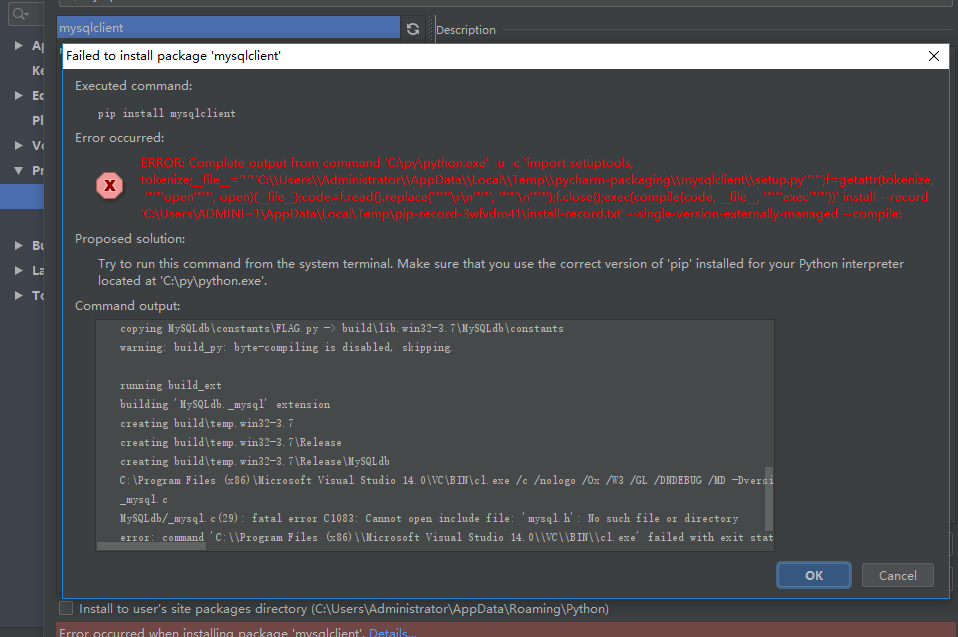This screenshot has width=958, height=637.
Task: Click the refresh packages icon beside the search field
Action: coord(413,28)
